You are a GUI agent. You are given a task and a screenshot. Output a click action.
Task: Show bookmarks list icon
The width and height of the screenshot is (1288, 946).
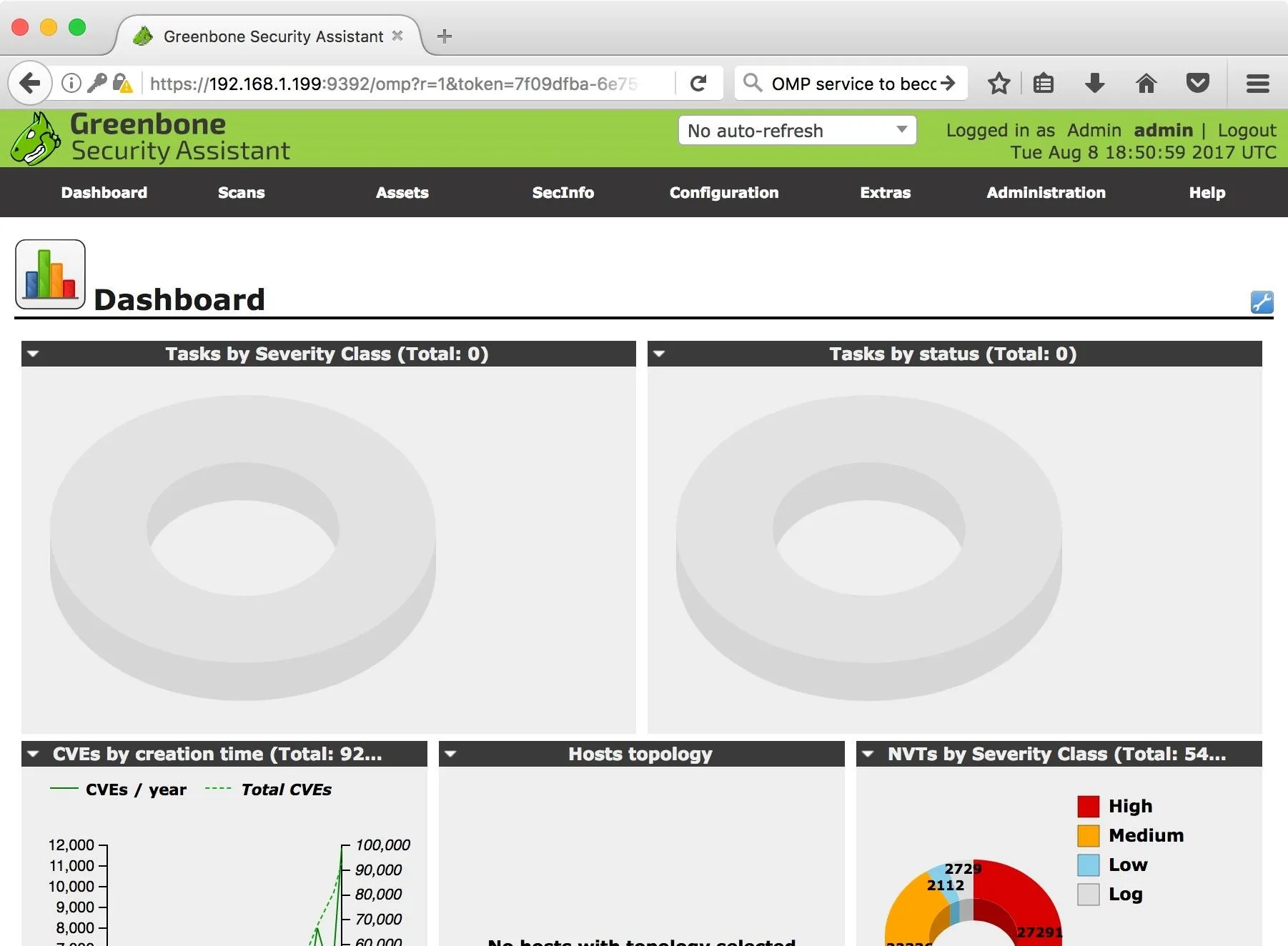click(1044, 84)
